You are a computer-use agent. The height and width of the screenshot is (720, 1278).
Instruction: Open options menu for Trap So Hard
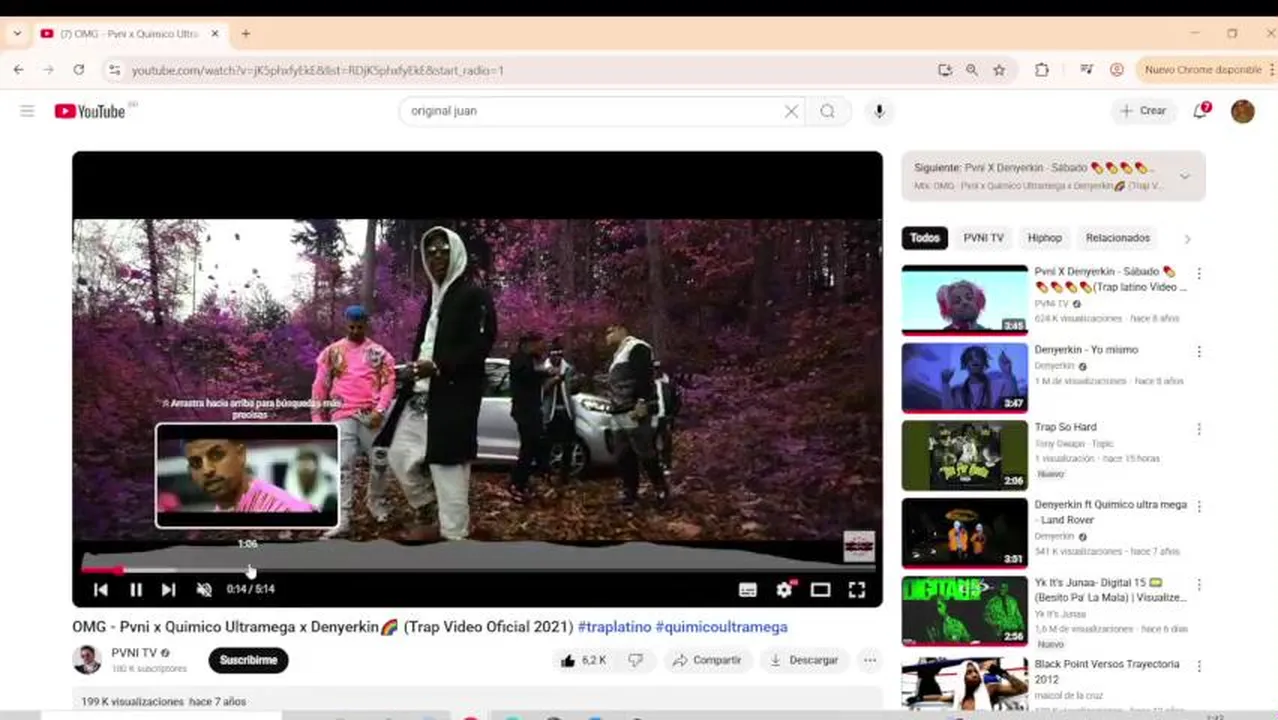click(x=1199, y=429)
